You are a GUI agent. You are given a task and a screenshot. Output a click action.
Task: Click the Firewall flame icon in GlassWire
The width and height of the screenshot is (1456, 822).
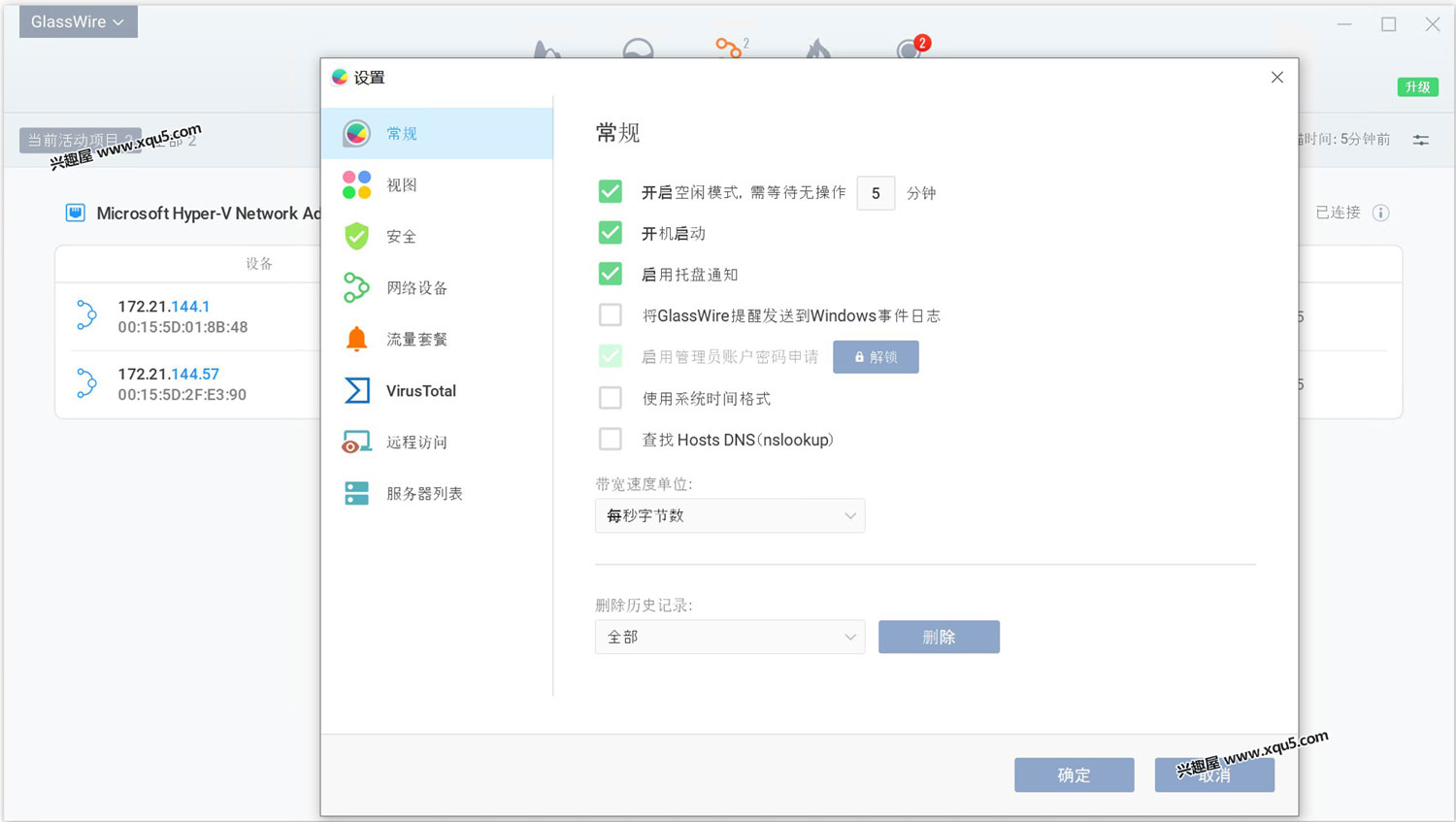[x=818, y=49]
